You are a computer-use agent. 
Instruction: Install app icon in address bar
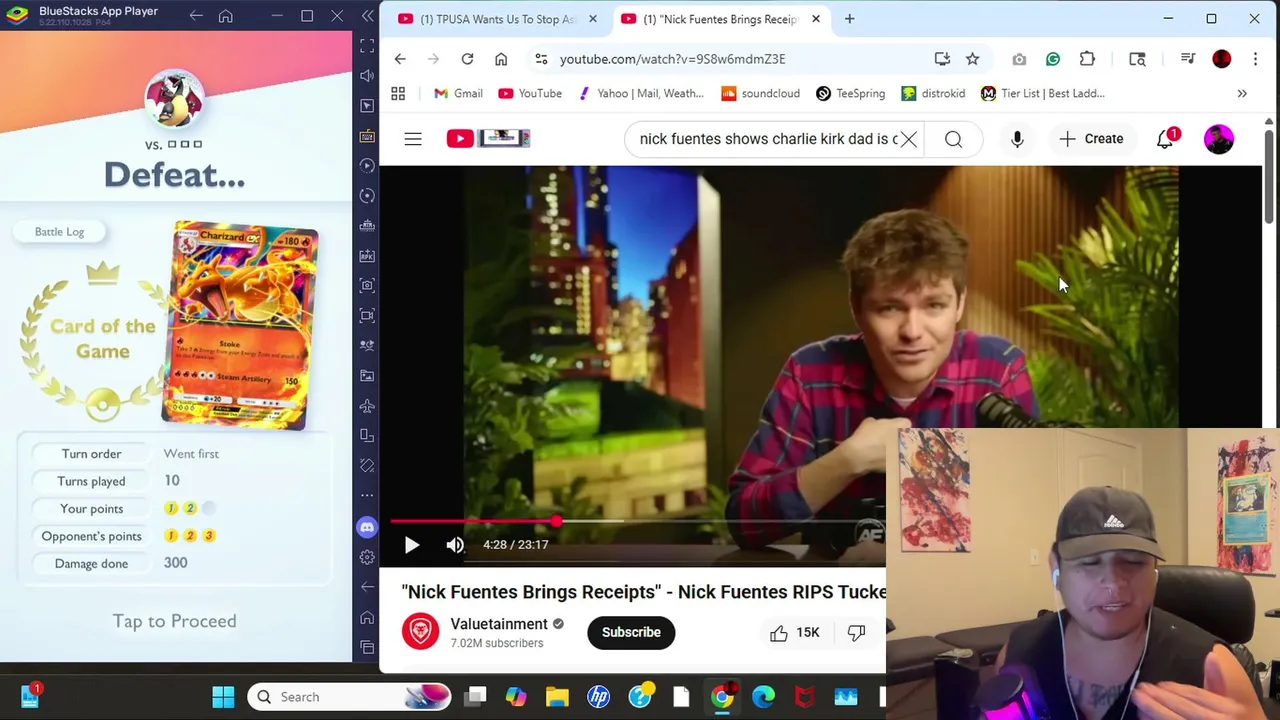(942, 59)
